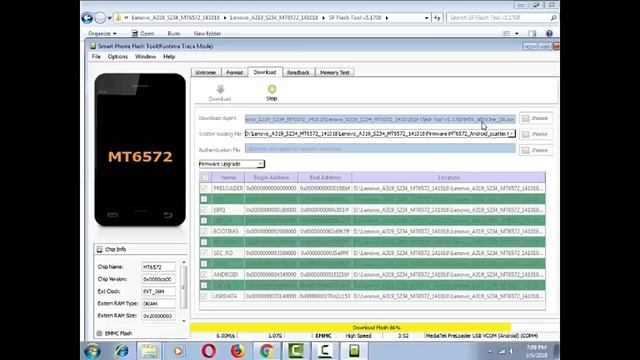Screen dimensions: 640x360
Task: Click the Open button in Explorer toolbar
Action: pyautogui.click(x=143, y=33)
